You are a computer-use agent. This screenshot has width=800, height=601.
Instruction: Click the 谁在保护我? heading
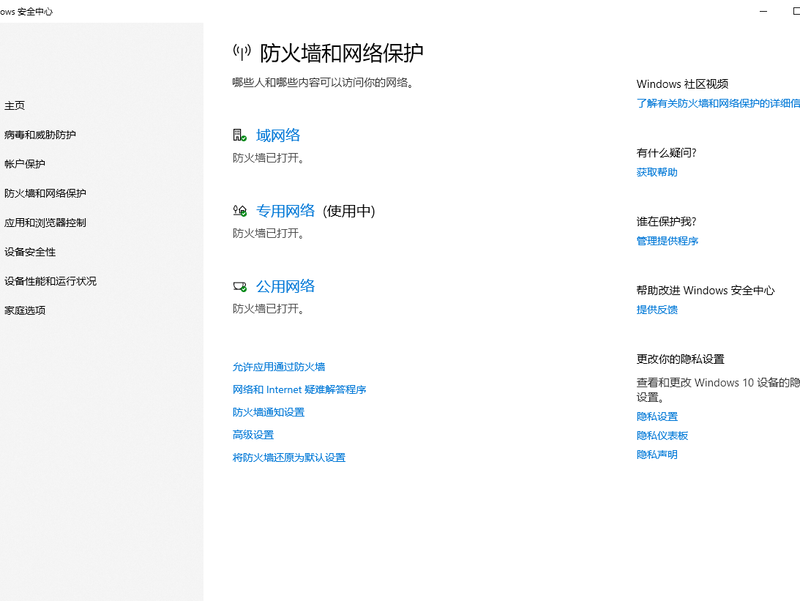tap(666, 221)
